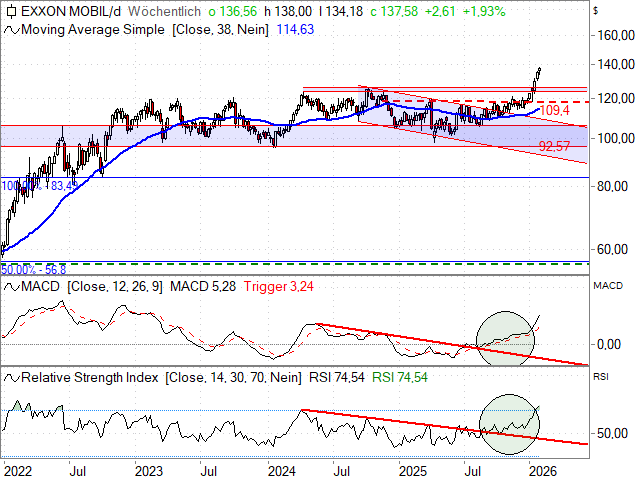Viewport: 640px width, 480px height.
Task: Click the RSI parameters [Close, 14, 30, 70, Nein]
Action: 233,378
